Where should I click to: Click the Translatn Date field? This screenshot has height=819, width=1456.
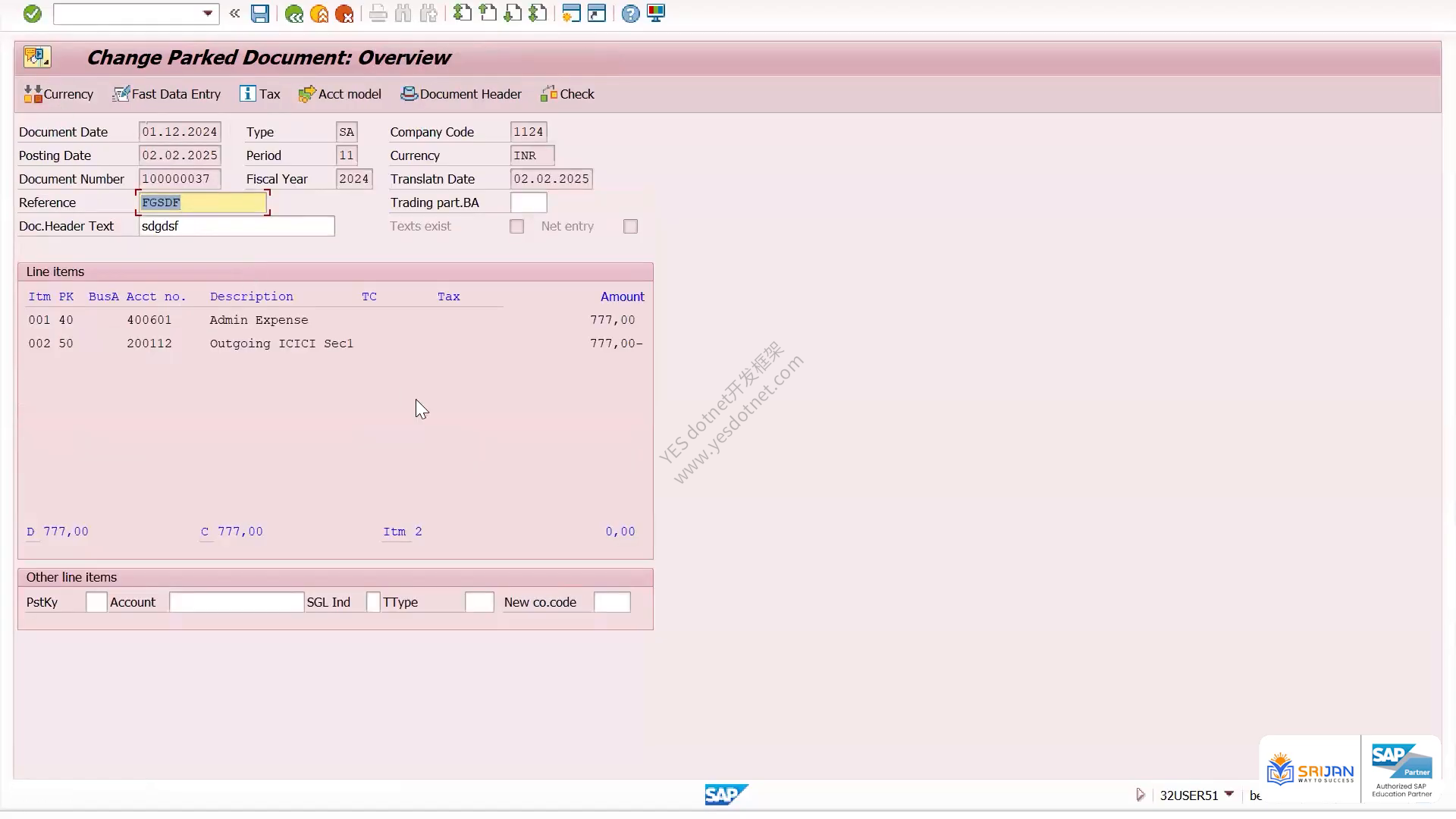[x=551, y=179]
